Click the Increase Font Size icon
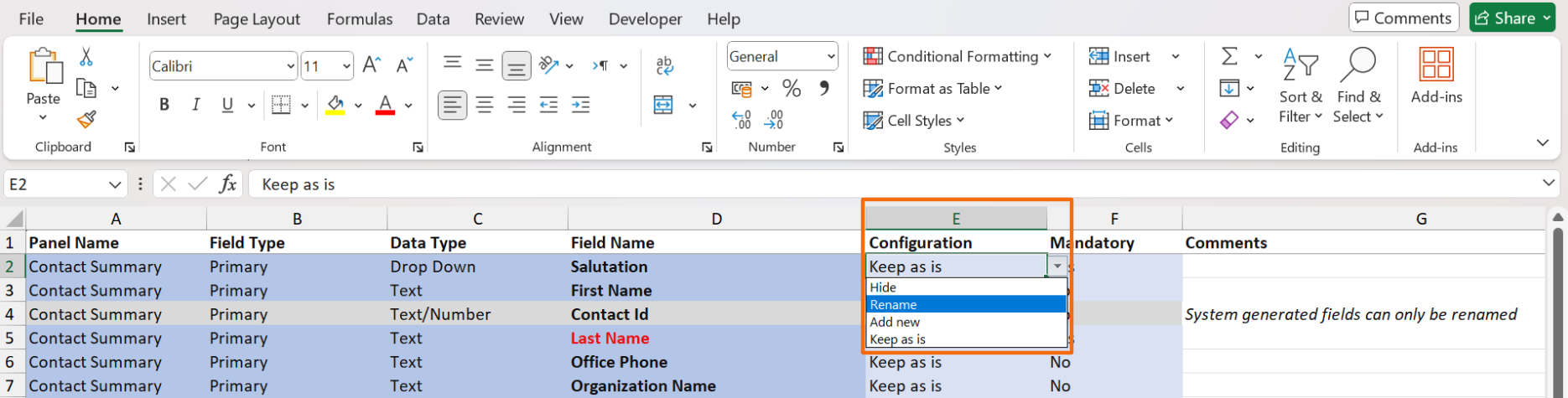The width and height of the screenshot is (1568, 398). (371, 65)
